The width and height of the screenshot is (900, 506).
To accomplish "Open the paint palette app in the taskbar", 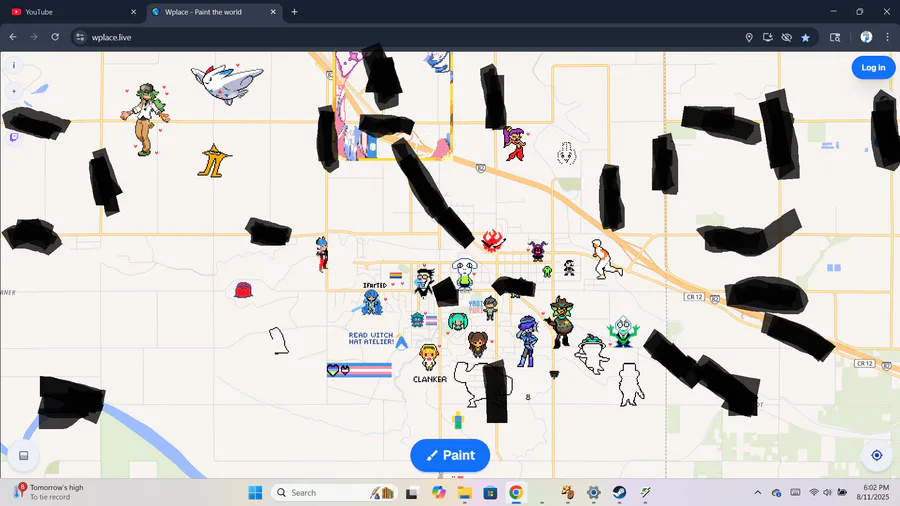I will tap(568, 492).
